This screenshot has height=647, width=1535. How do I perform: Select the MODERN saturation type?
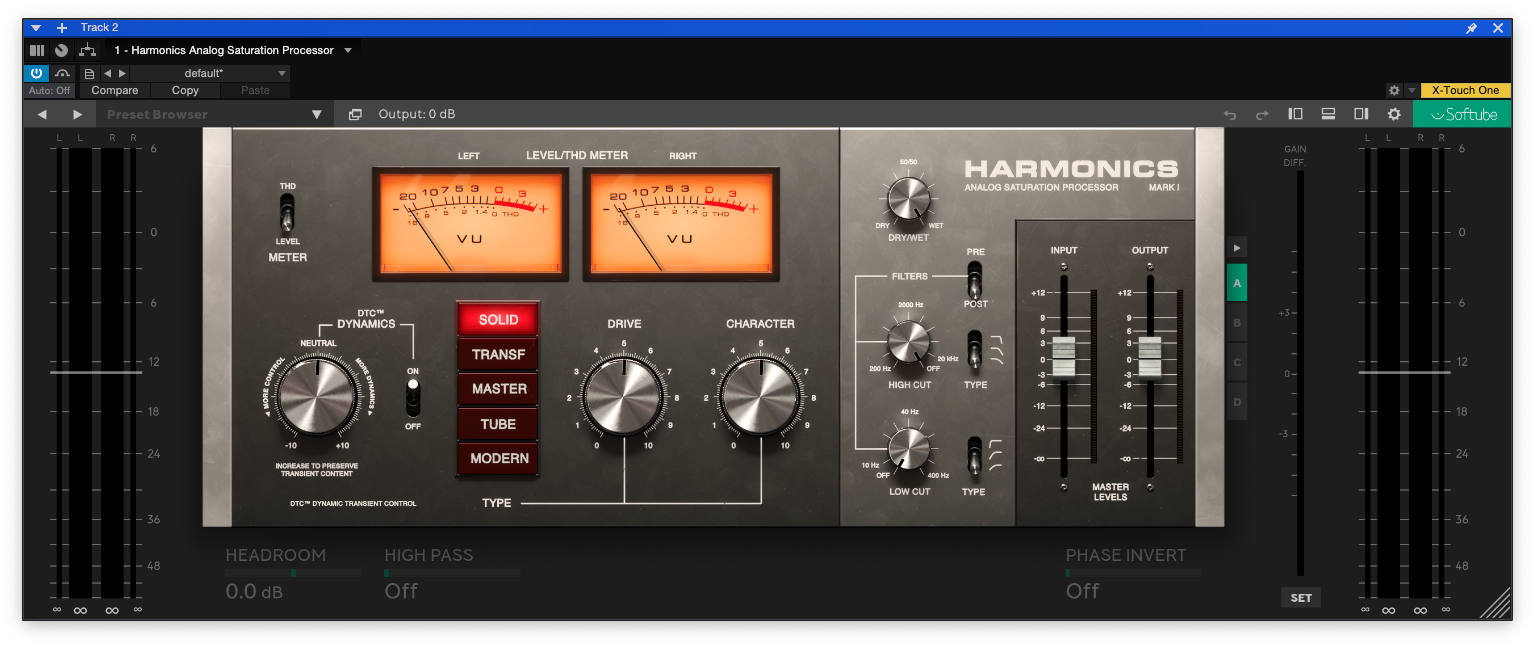(x=498, y=458)
